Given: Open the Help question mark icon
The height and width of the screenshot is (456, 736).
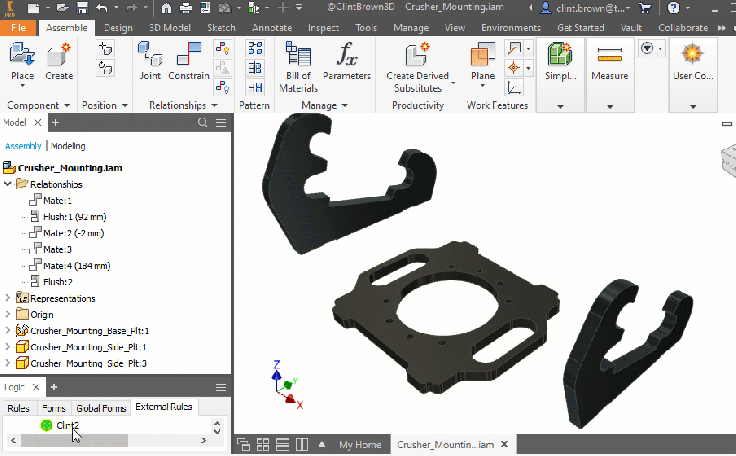Looking at the screenshot, I should [x=674, y=8].
